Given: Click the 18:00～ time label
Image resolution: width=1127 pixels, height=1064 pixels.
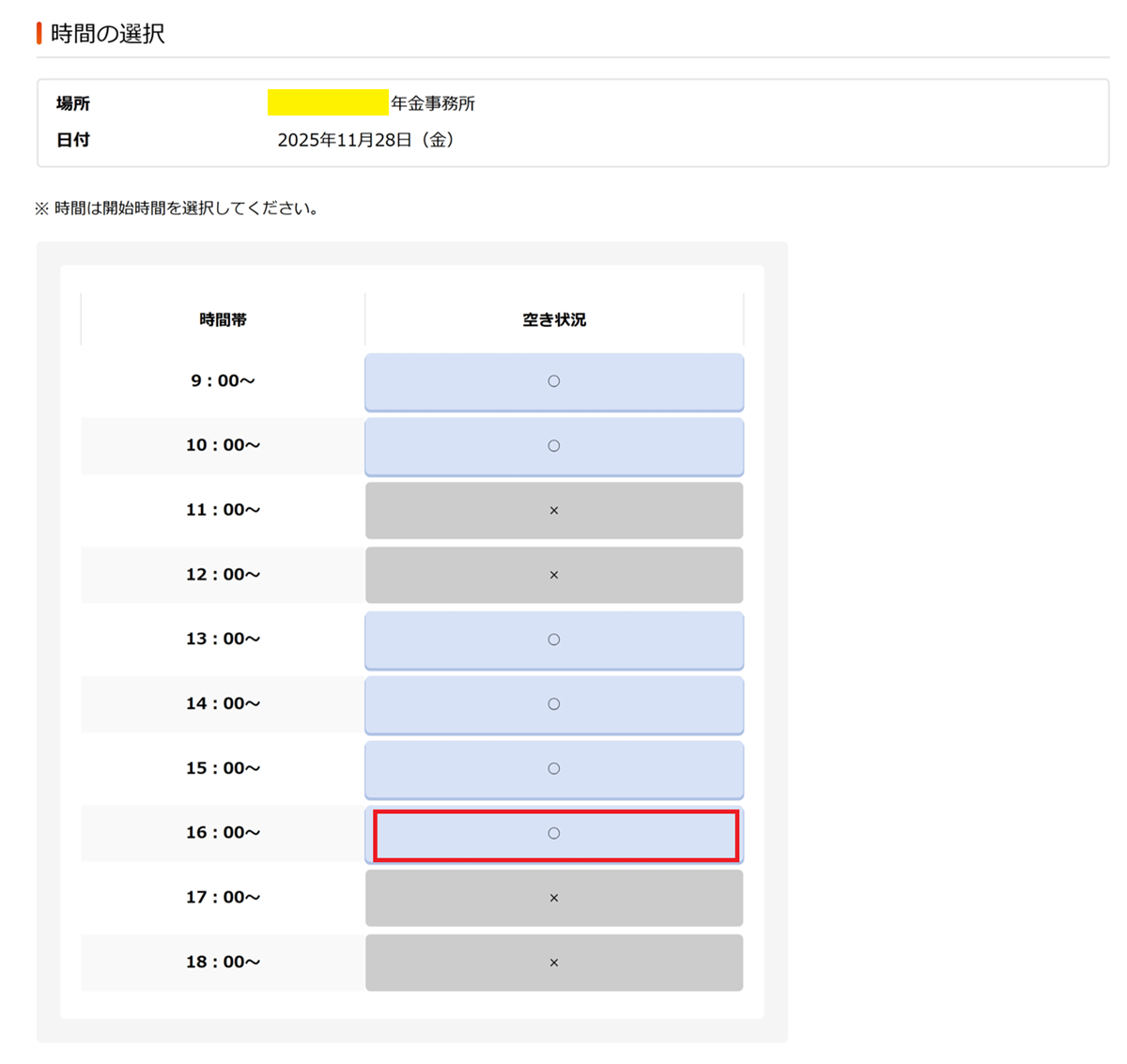Looking at the screenshot, I should click(223, 963).
